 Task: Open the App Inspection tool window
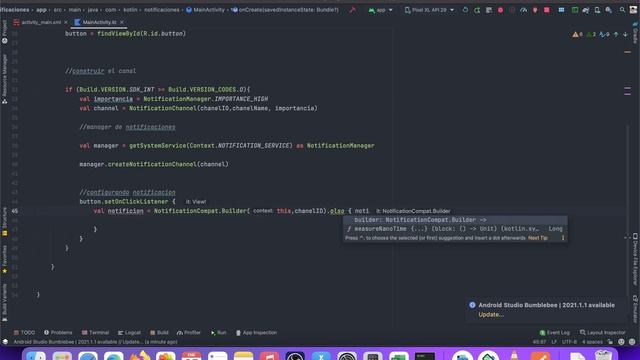click(256, 333)
